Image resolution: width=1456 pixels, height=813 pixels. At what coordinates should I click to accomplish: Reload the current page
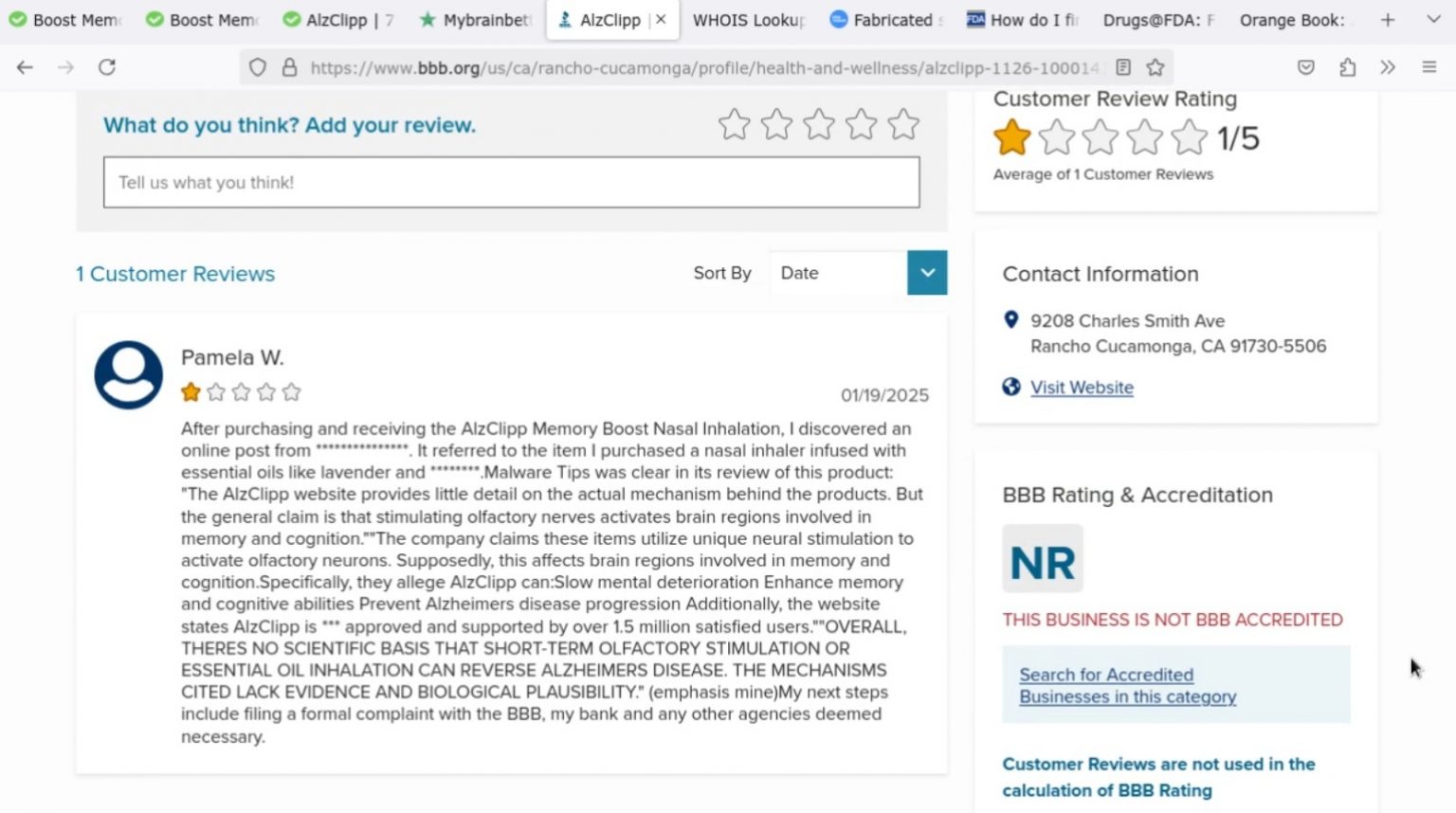107,67
